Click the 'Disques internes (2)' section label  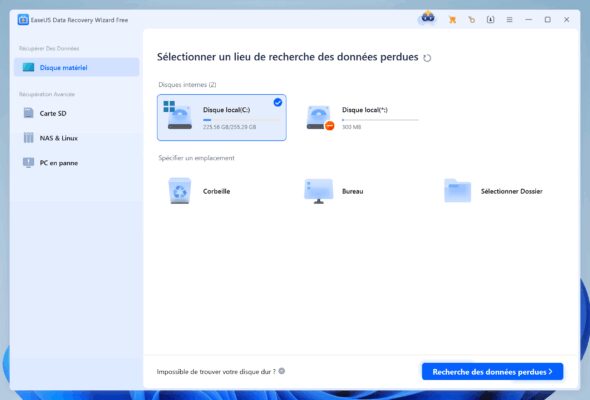point(187,85)
